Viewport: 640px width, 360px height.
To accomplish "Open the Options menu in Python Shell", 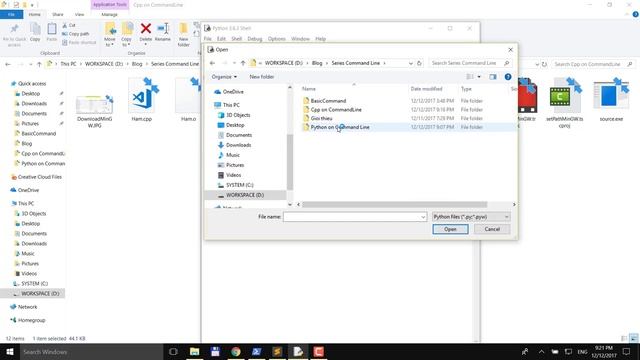I will (x=276, y=39).
